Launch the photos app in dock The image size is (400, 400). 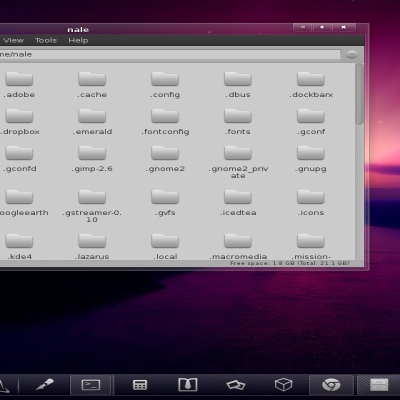(x=236, y=385)
